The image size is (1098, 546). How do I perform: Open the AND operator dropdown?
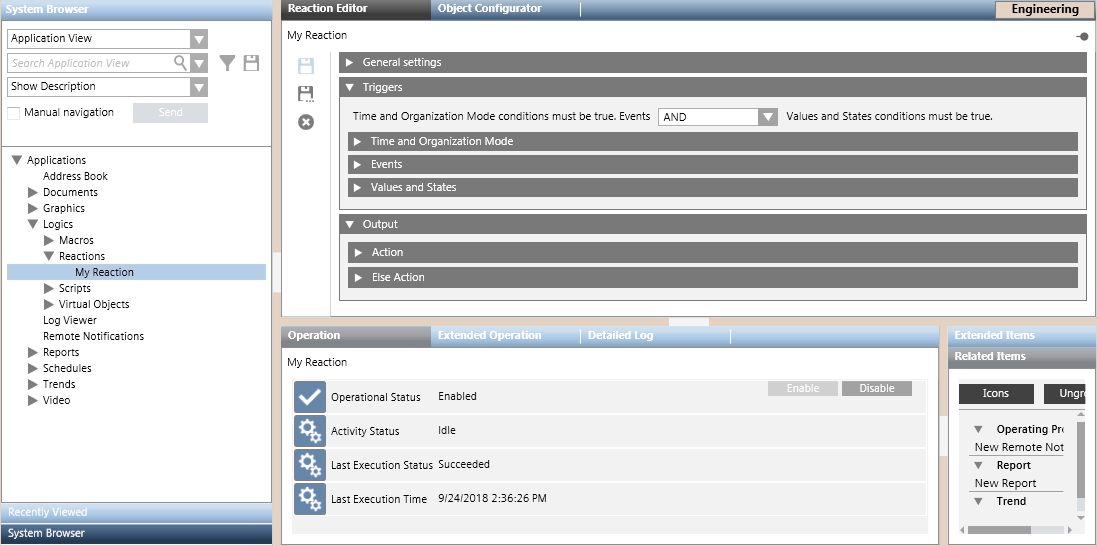(767, 117)
